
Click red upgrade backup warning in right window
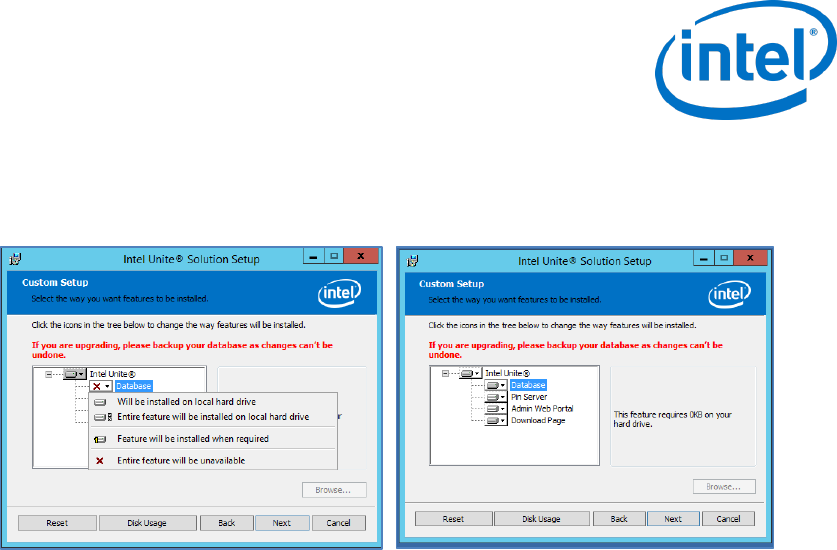coord(575,350)
